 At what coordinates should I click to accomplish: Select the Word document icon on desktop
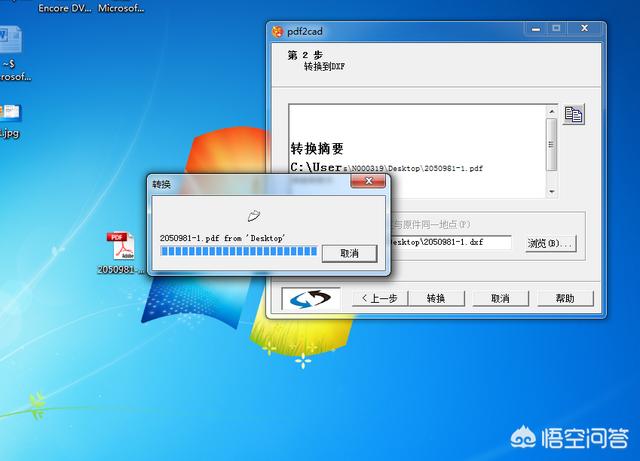coord(11,53)
